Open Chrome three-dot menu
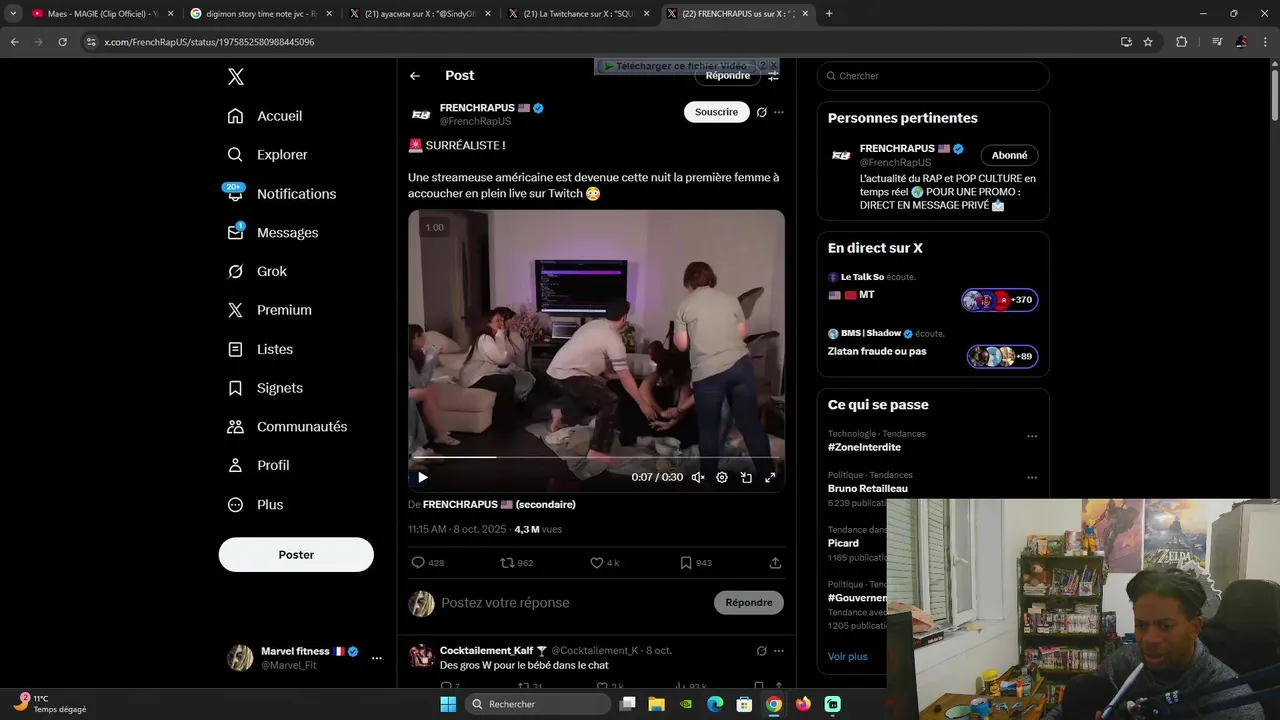1280x720 pixels. [x=1266, y=42]
